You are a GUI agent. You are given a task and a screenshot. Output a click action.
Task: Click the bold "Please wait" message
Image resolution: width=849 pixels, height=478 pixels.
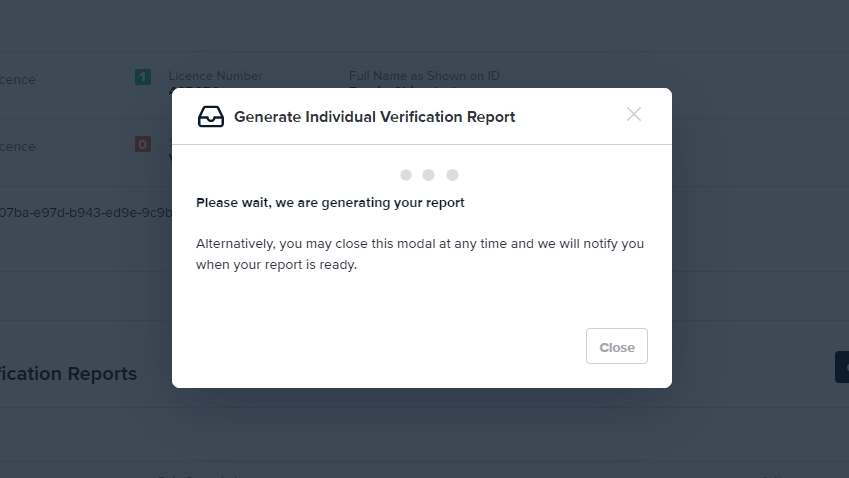tap(330, 203)
